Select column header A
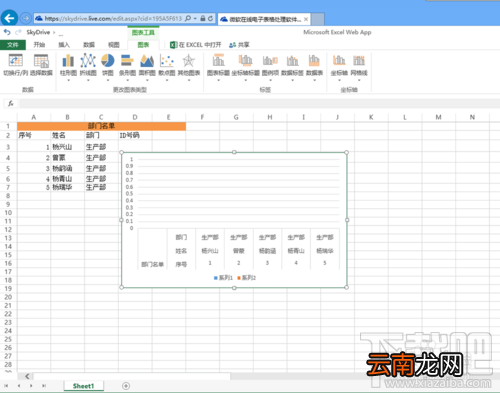The width and height of the screenshot is (500, 393). click(x=34, y=117)
